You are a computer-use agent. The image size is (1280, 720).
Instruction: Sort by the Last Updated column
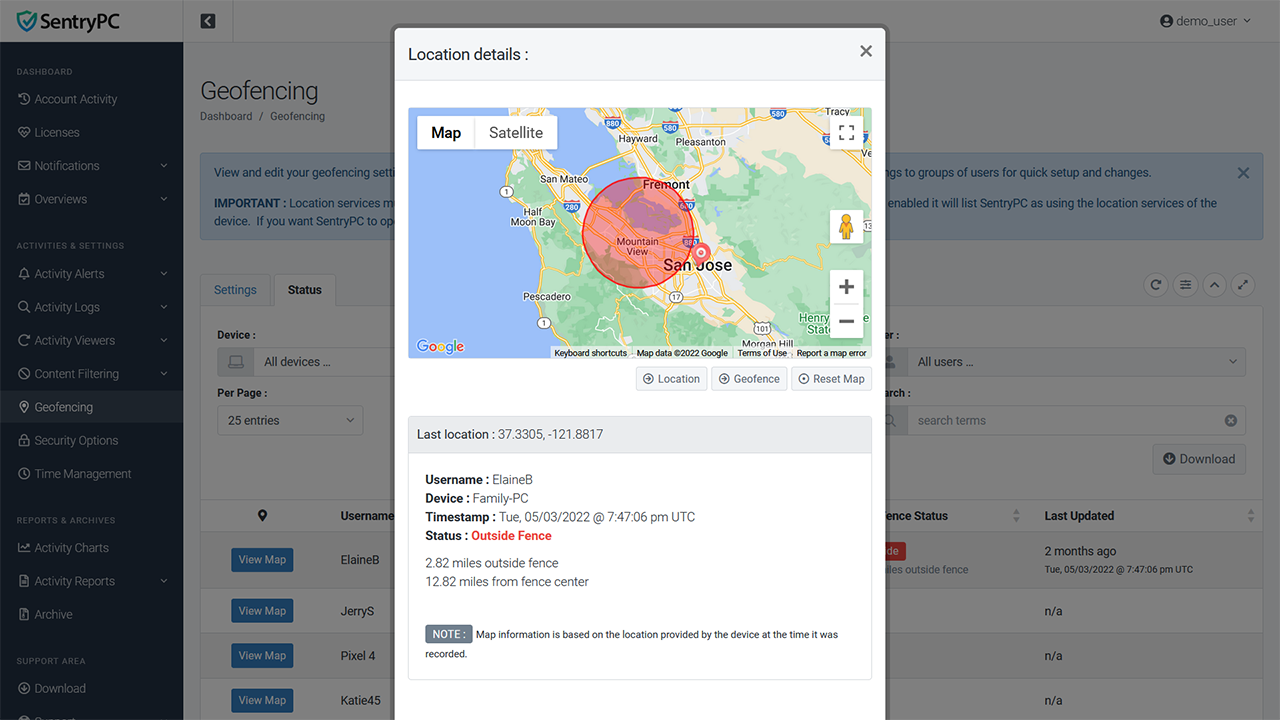point(1147,516)
